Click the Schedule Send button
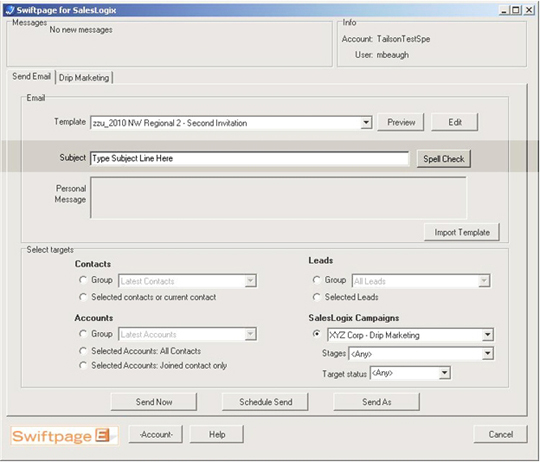Screen dimensions: 540x462 tap(265, 402)
